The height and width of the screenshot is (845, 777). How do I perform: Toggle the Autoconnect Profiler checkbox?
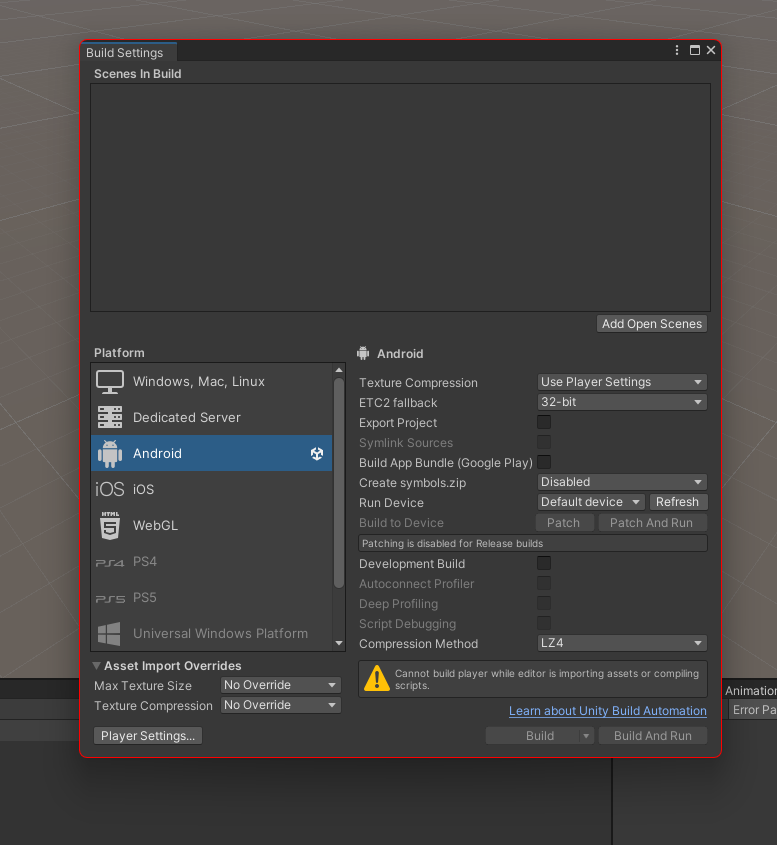(544, 583)
